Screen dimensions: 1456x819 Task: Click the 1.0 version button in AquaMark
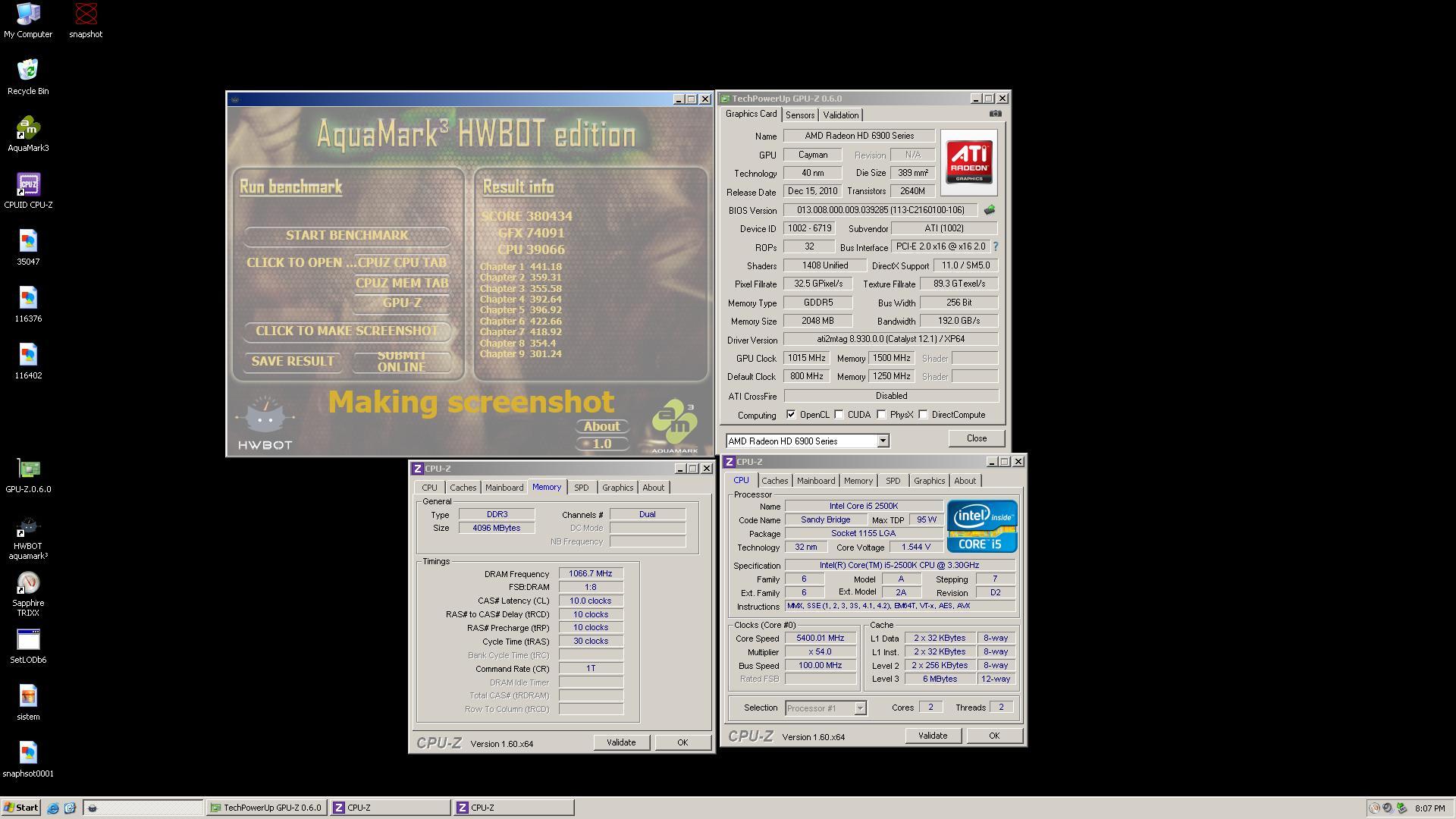pos(602,444)
